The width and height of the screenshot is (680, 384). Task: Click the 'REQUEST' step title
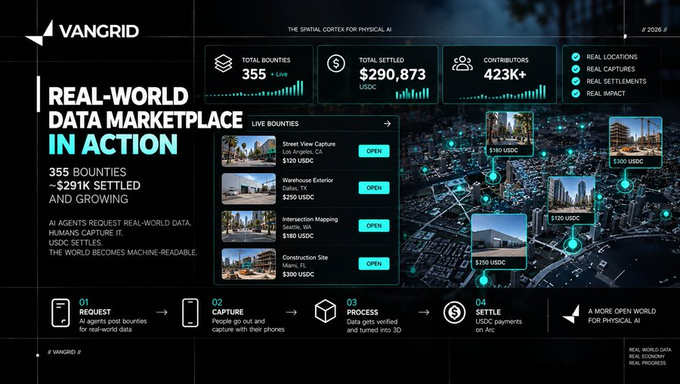point(95,312)
